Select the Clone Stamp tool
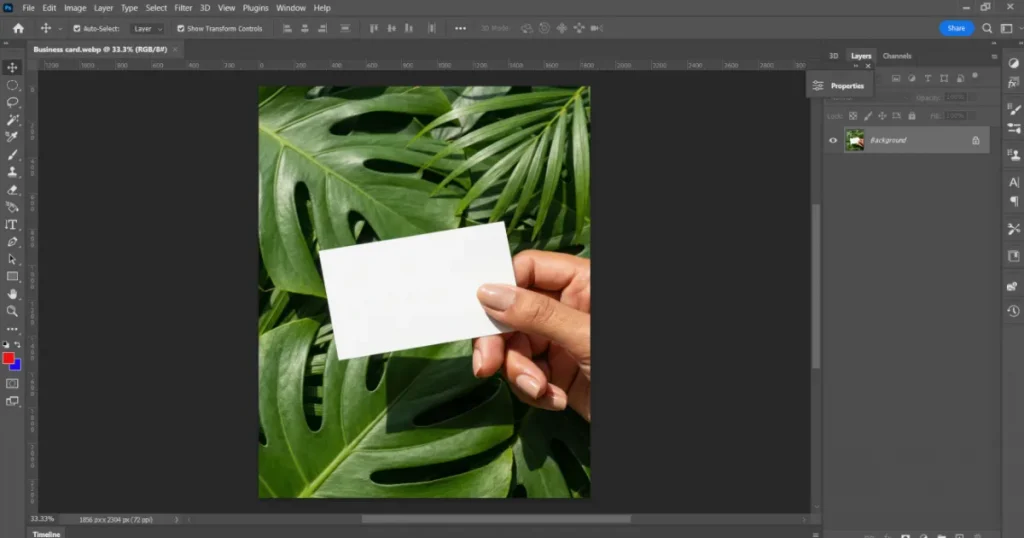Image resolution: width=1024 pixels, height=538 pixels. (12, 172)
